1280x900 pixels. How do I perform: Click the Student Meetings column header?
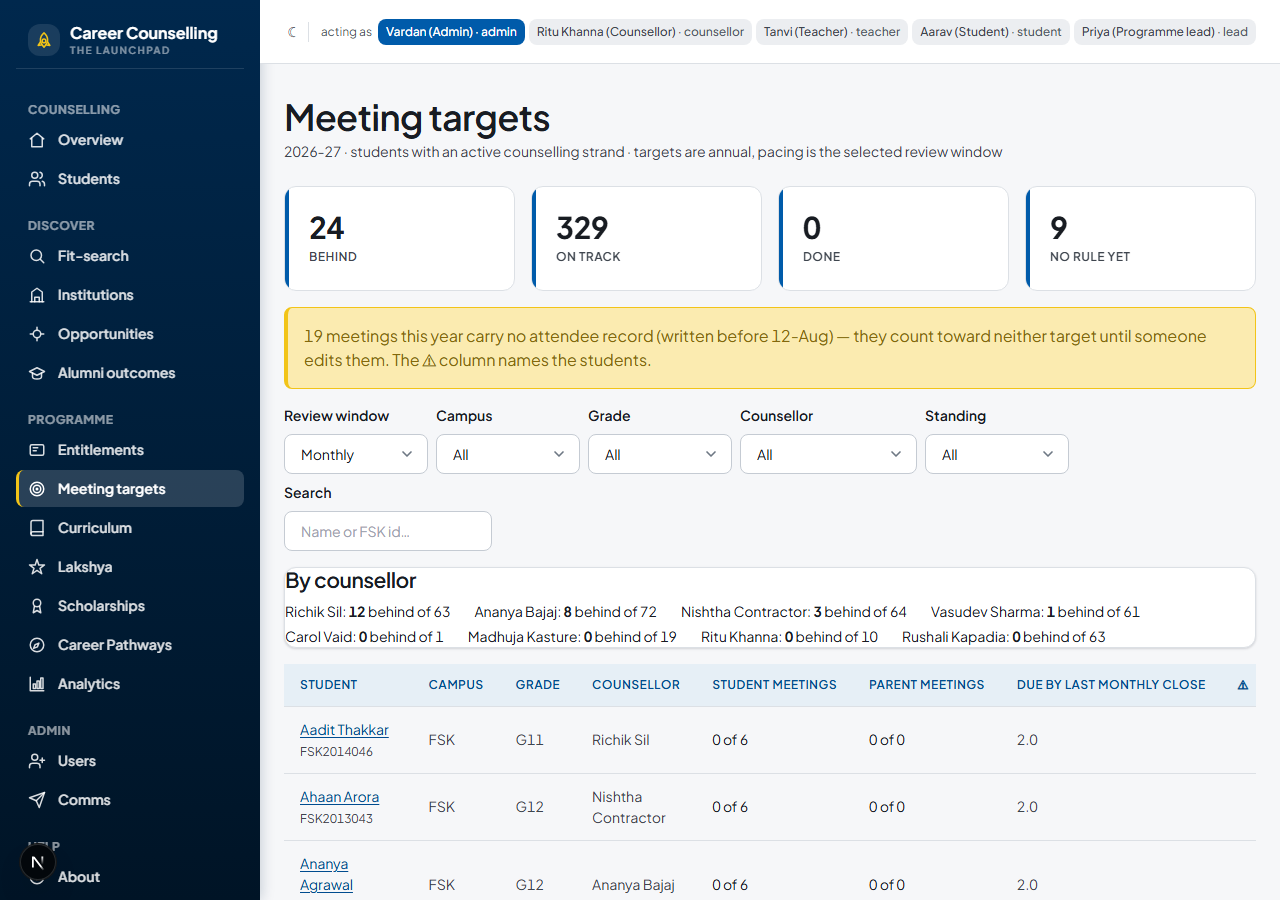click(774, 685)
